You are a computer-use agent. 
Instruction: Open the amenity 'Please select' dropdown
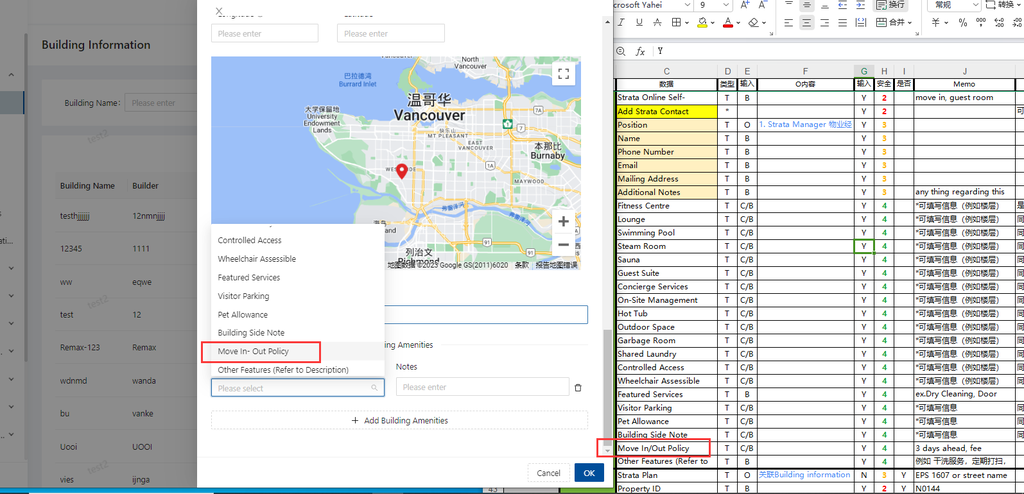click(297, 388)
